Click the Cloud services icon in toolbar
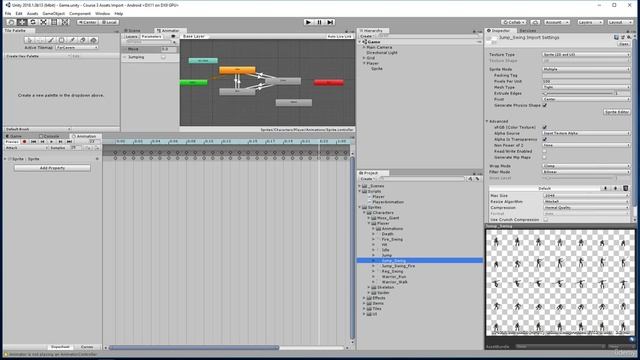This screenshot has height=360, width=640. click(535, 22)
